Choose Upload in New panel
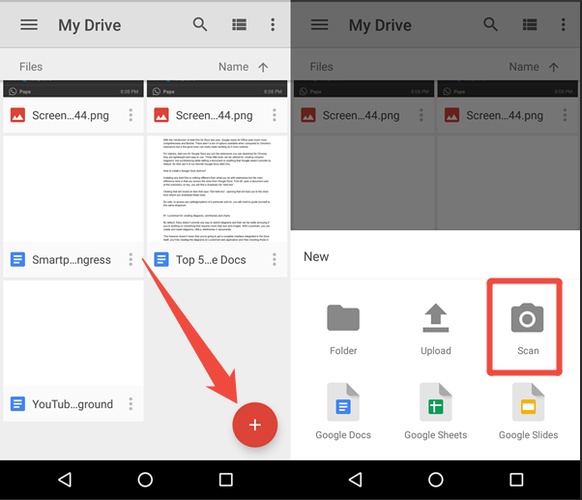This screenshot has height=500, width=582. (436, 330)
